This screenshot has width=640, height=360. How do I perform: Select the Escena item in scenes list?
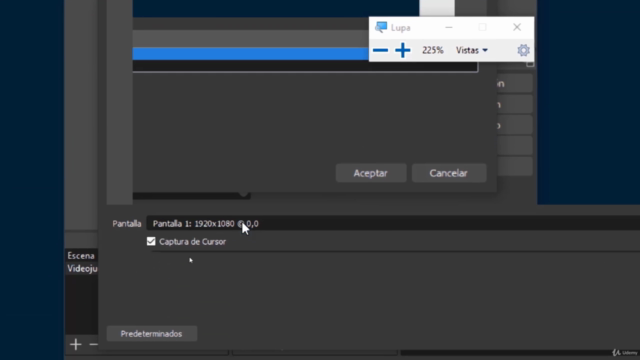(x=81, y=256)
